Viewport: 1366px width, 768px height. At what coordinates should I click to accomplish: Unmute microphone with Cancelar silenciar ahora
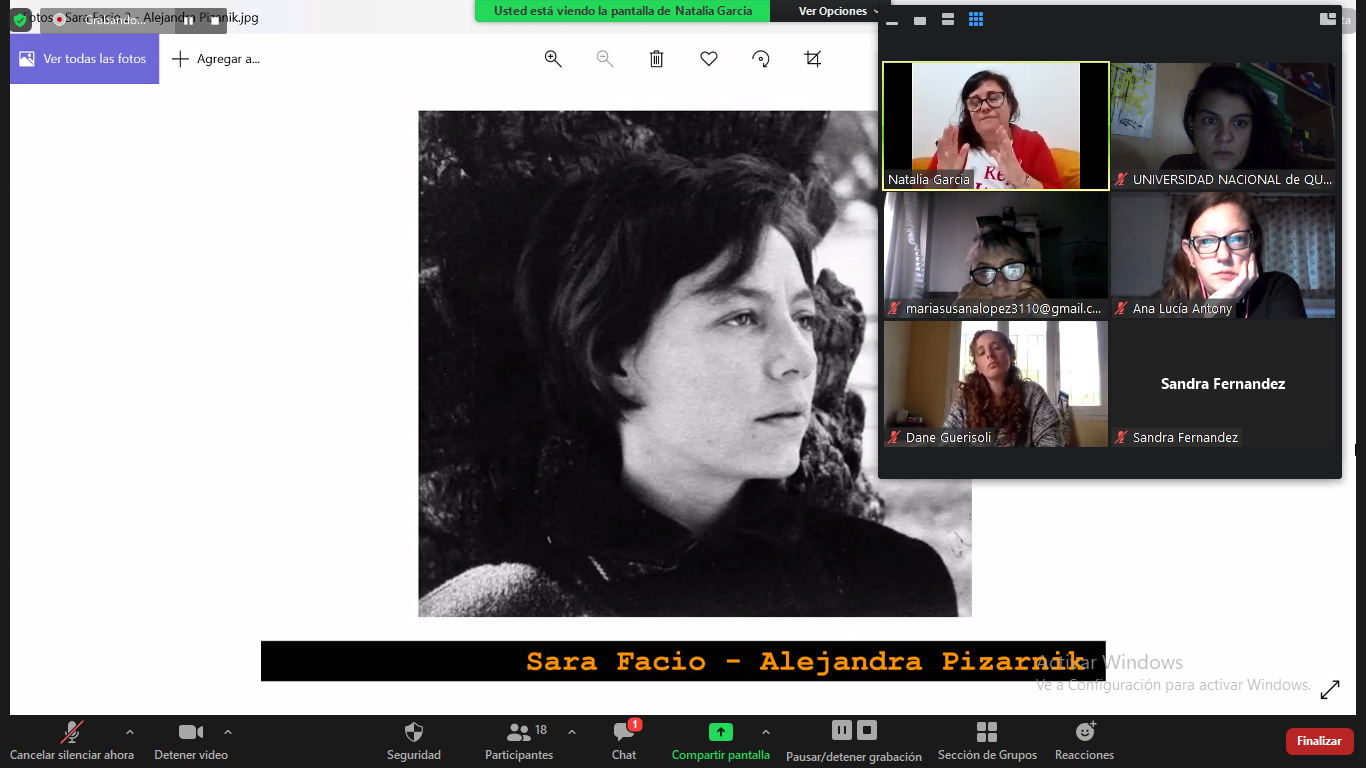[x=71, y=740]
